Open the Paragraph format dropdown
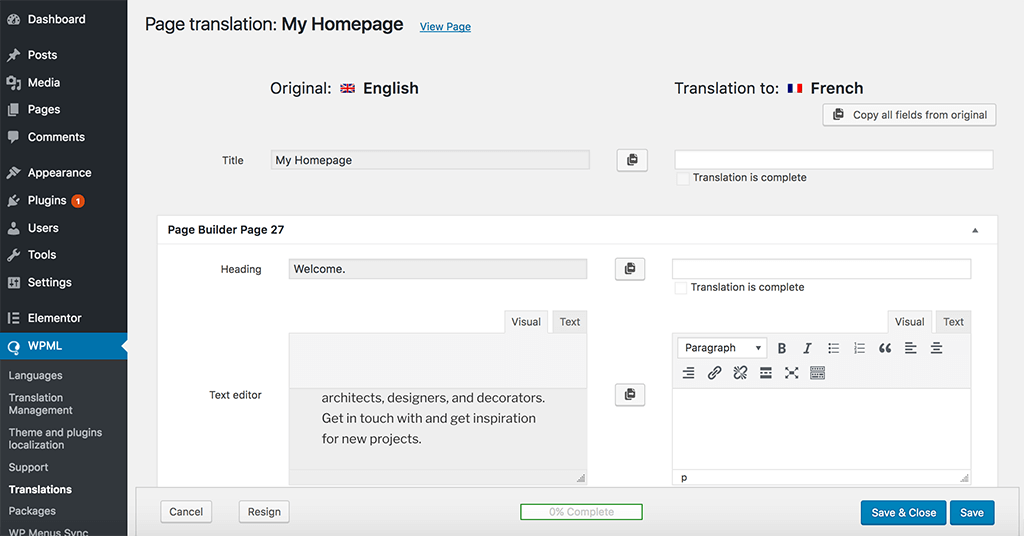Screen dimensions: 1024x536 [722, 348]
